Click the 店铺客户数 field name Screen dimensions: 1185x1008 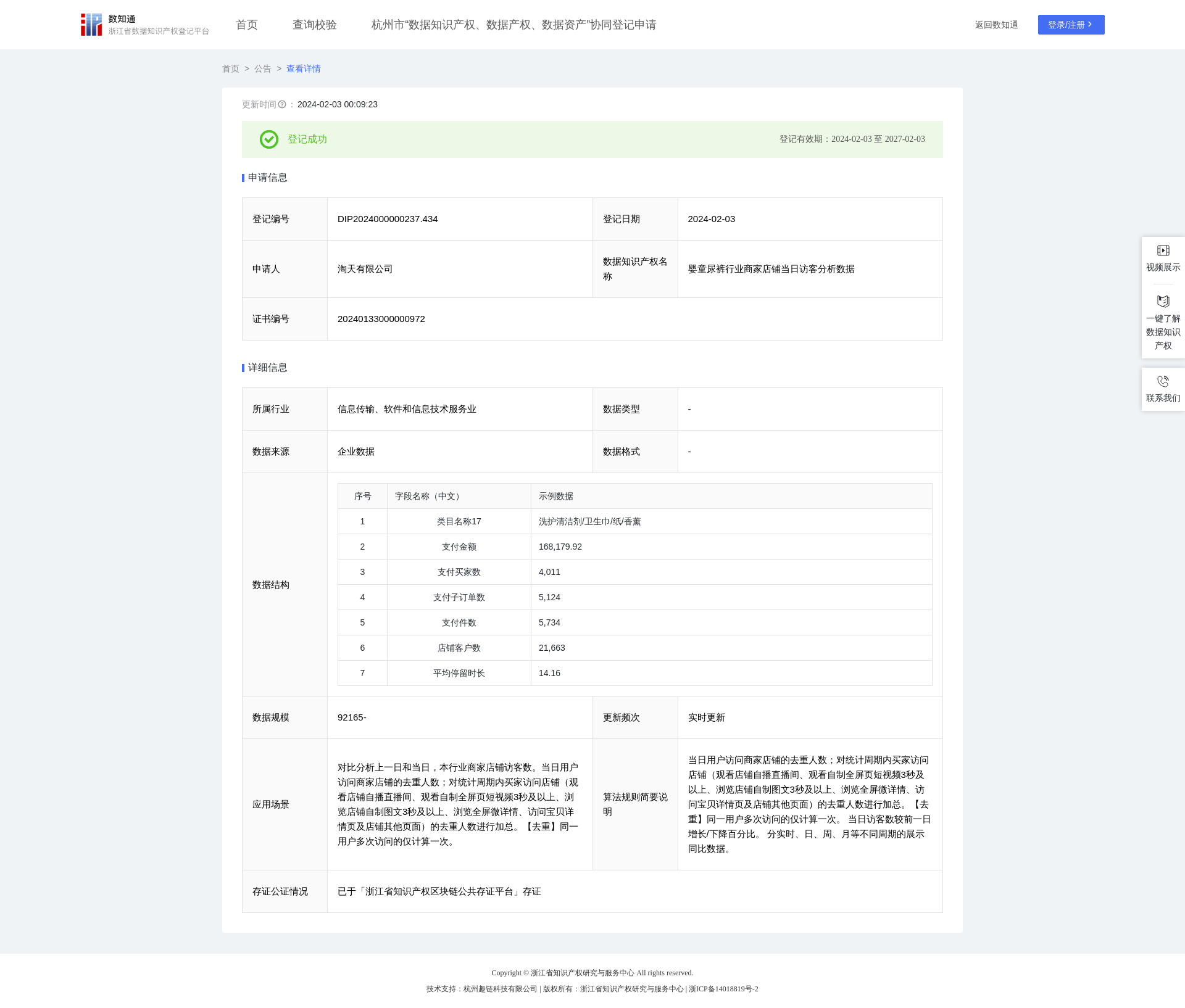pos(459,648)
